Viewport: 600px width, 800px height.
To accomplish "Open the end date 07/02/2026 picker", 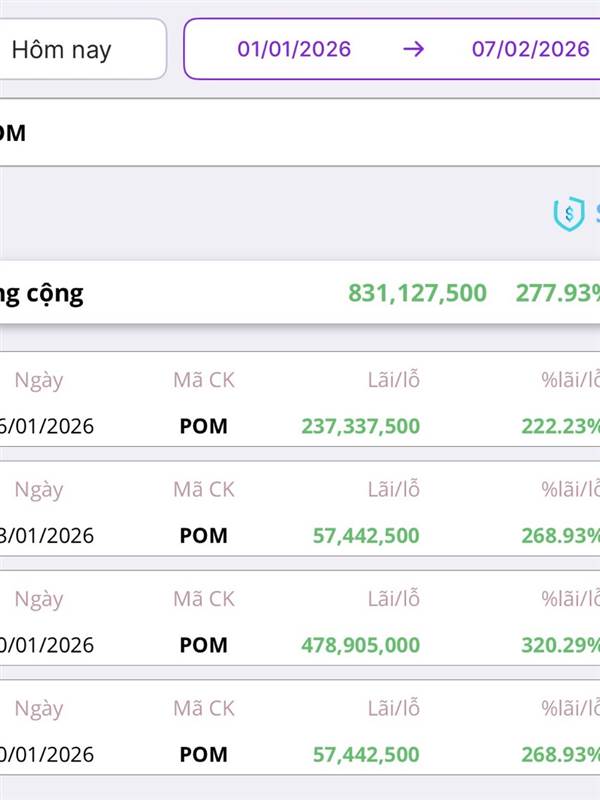I will (x=530, y=49).
